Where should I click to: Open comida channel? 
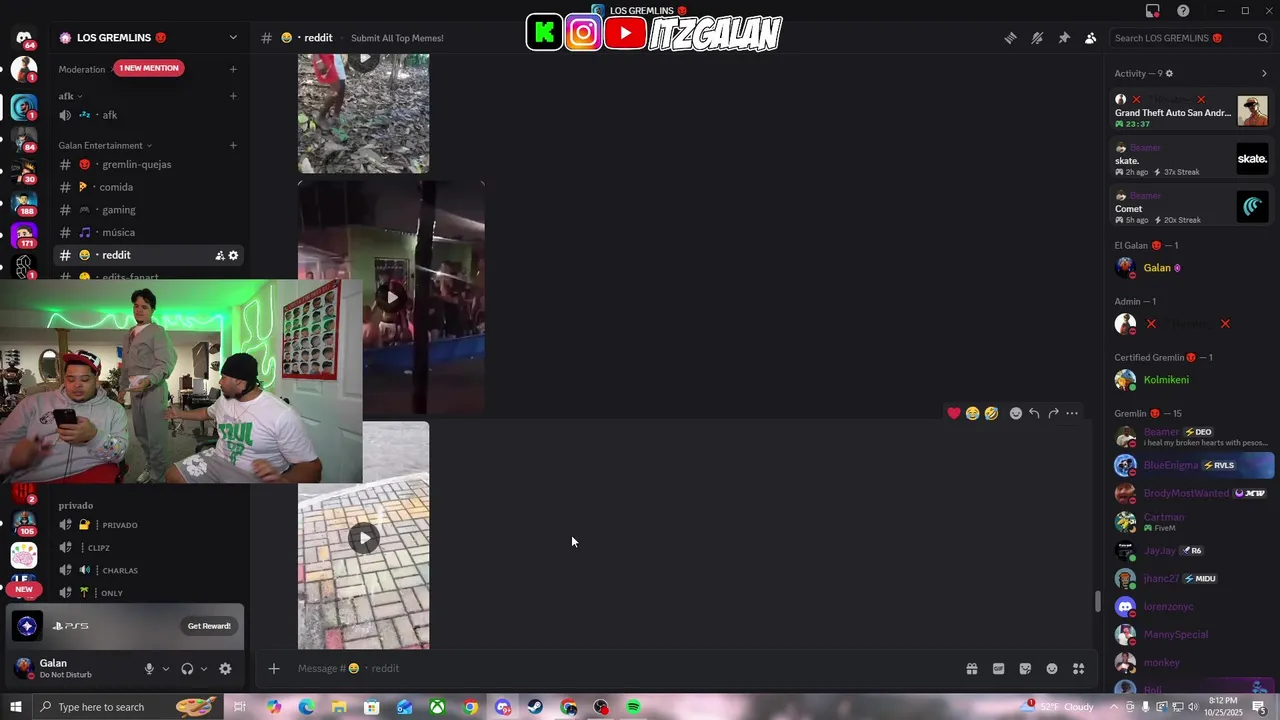pos(148,187)
